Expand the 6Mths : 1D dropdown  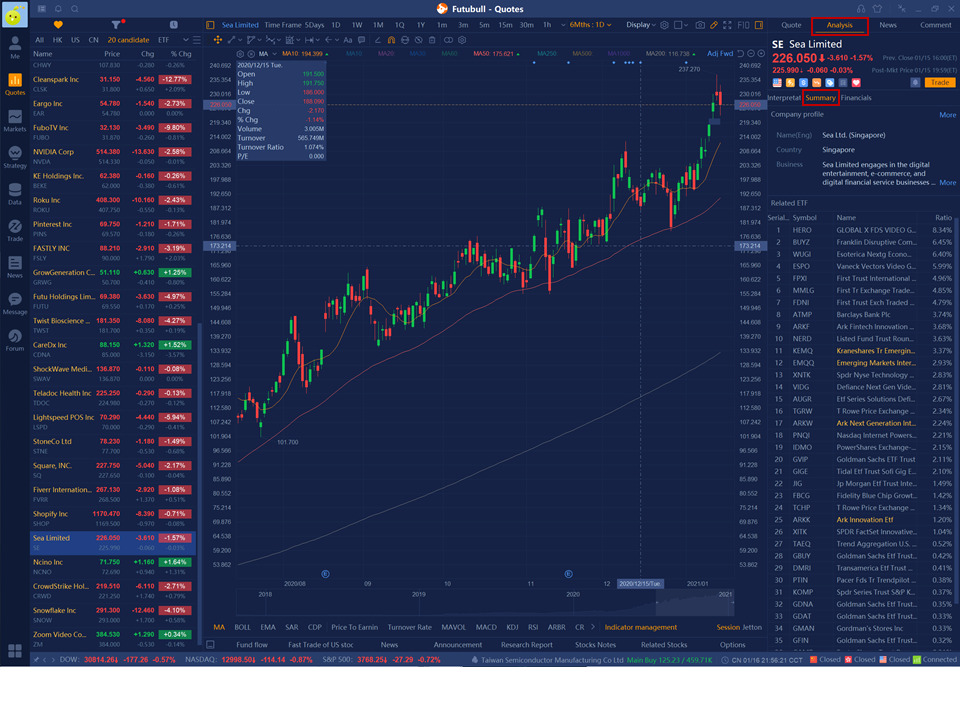click(590, 25)
